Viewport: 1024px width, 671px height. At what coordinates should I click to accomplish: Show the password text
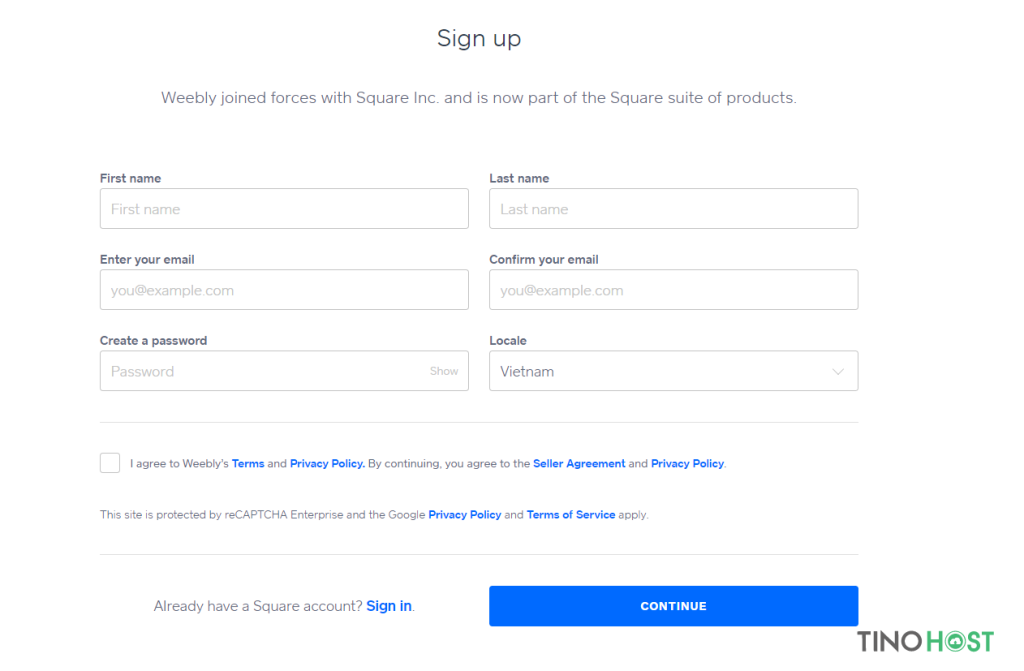(443, 371)
